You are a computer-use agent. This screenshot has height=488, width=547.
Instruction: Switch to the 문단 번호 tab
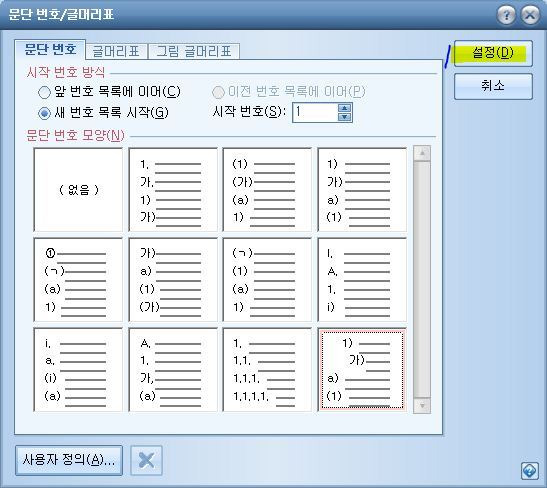(x=50, y=50)
